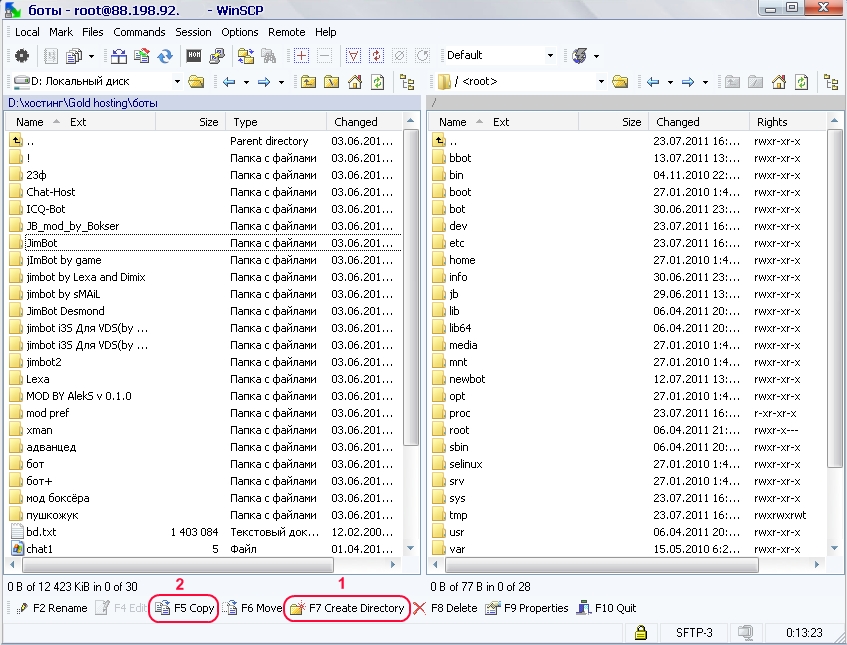847x645 pixels.
Task: Open the Remote menu
Action: tap(286, 32)
